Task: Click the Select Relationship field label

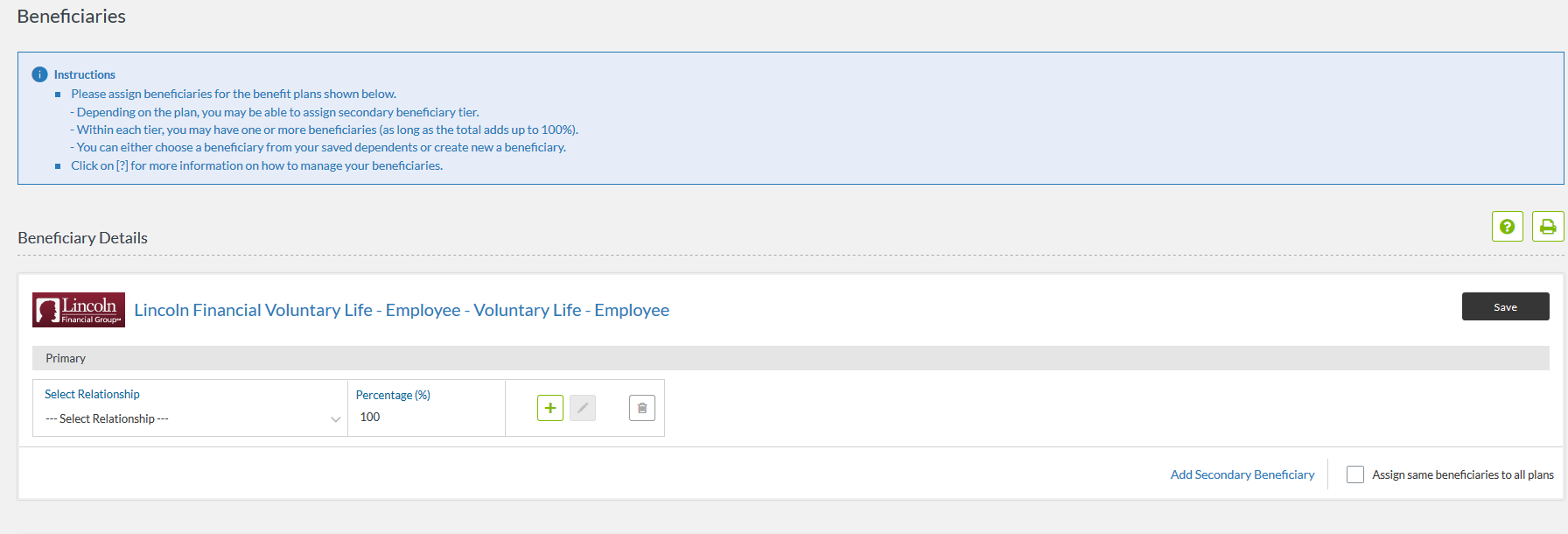Action: (x=92, y=395)
